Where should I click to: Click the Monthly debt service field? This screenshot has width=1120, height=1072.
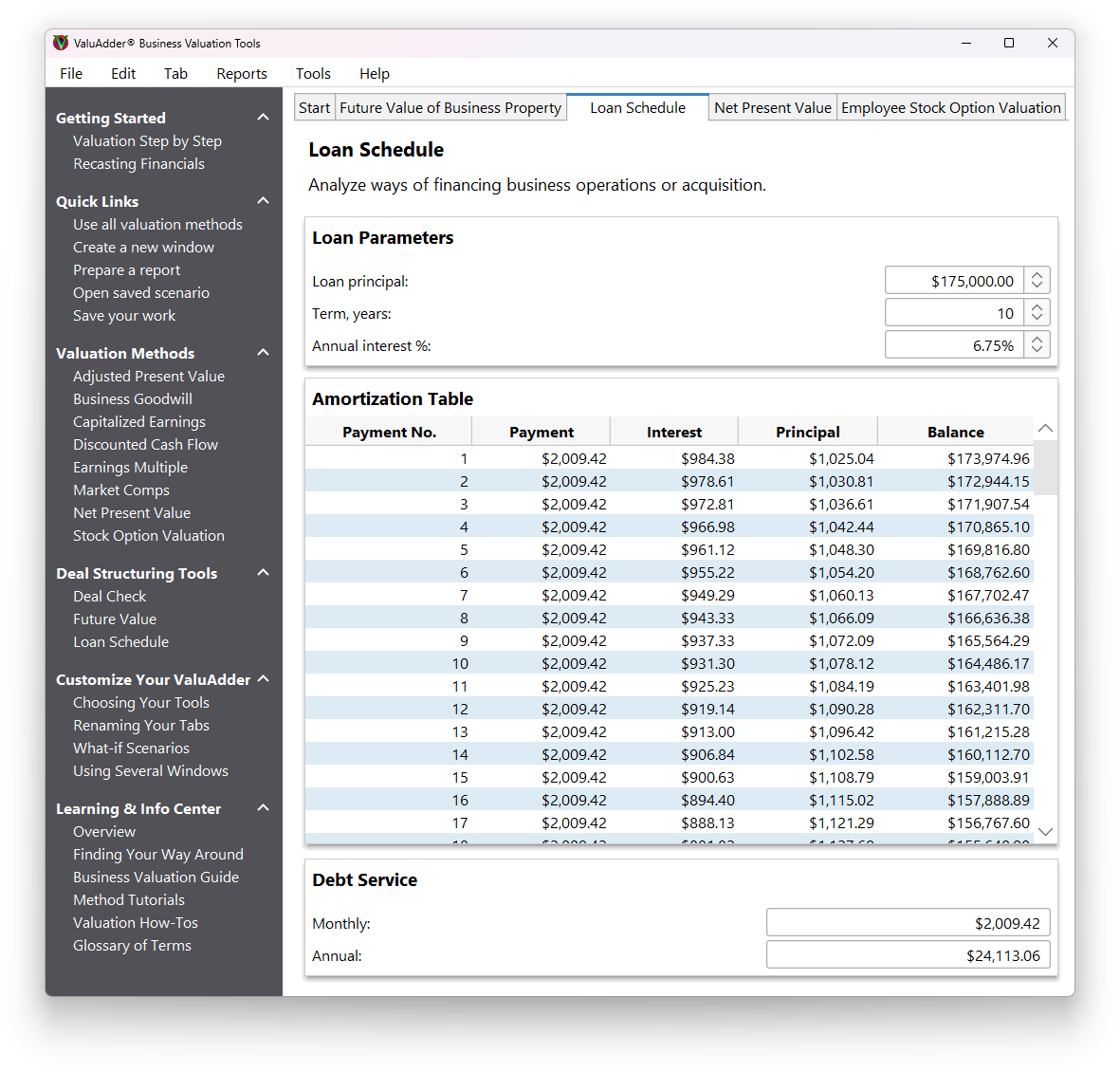[x=908, y=923]
